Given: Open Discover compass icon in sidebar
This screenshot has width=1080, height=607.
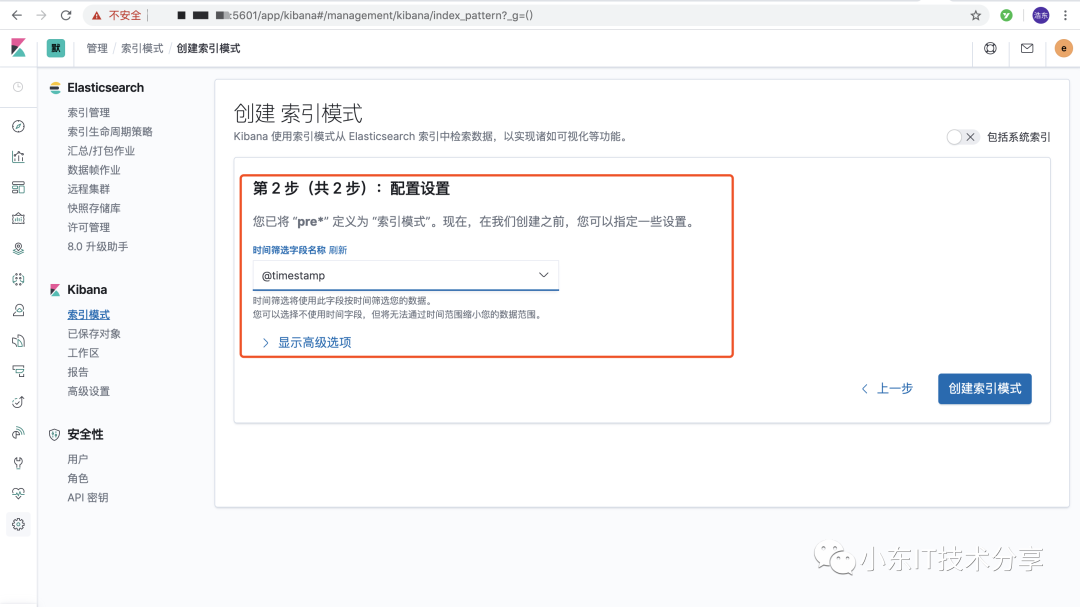Looking at the screenshot, I should (x=19, y=126).
